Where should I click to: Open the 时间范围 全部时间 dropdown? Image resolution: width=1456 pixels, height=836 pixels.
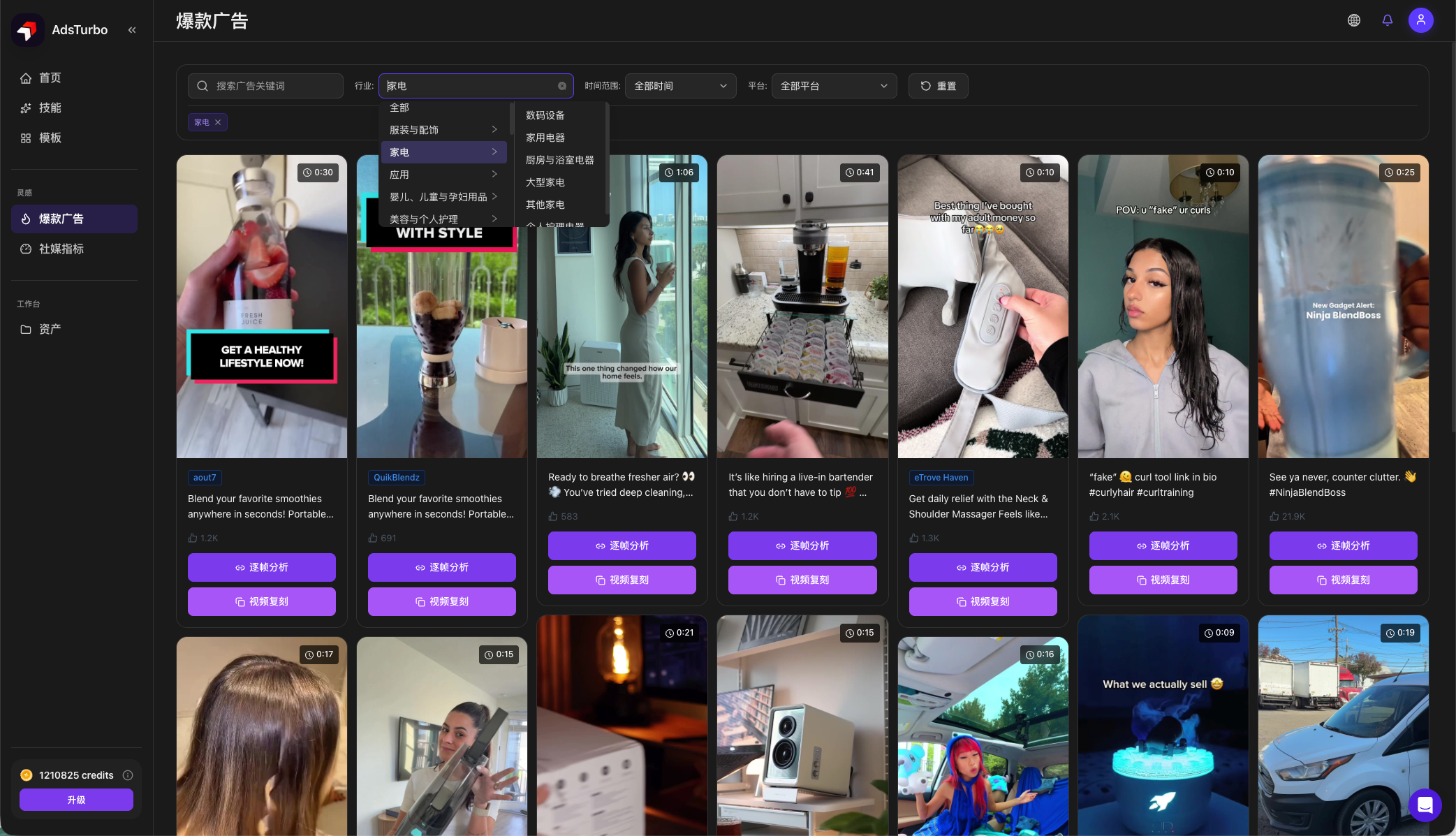[x=680, y=86]
